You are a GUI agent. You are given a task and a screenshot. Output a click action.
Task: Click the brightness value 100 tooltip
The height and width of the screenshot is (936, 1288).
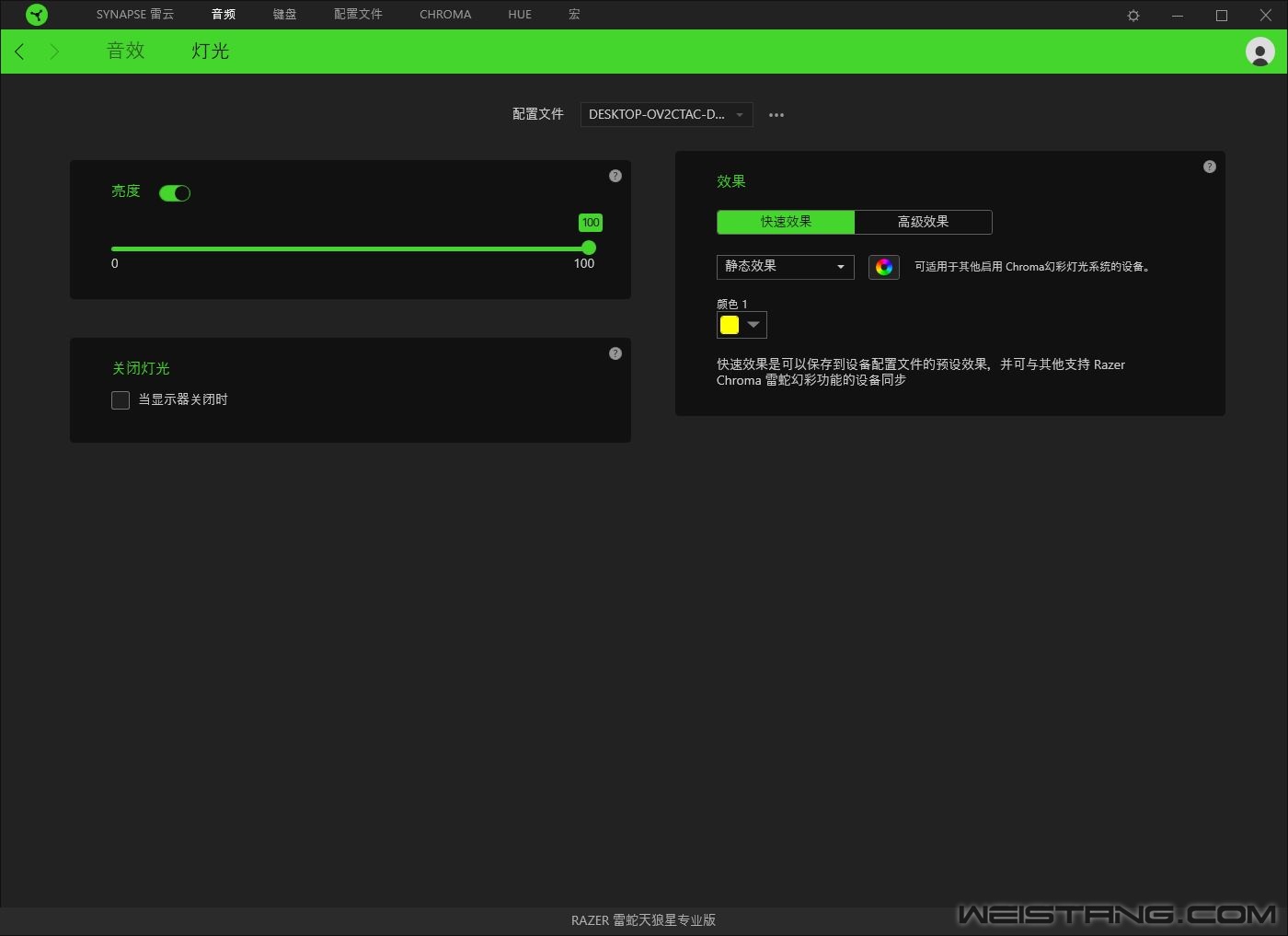coord(591,223)
